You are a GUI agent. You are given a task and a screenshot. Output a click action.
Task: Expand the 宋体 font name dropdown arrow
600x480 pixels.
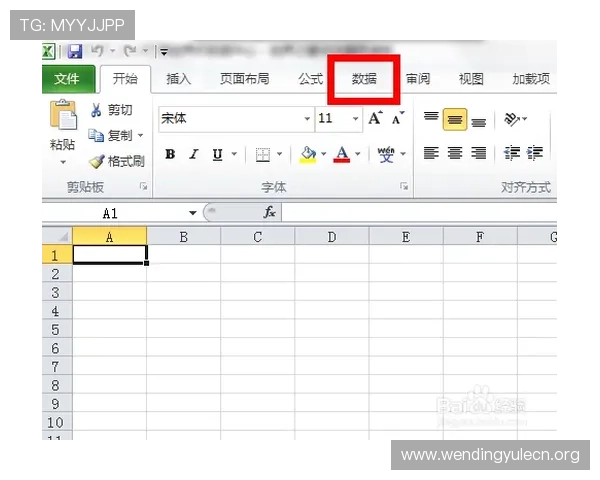pos(307,119)
